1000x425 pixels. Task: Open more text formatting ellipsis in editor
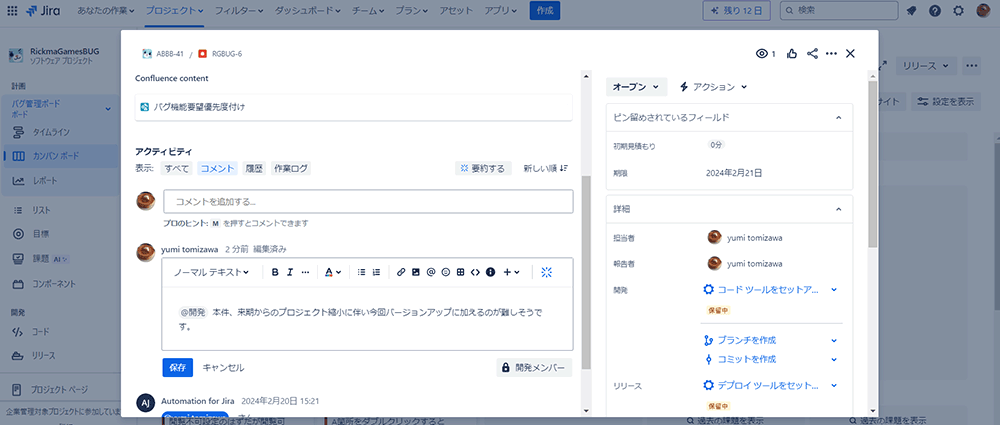click(305, 272)
